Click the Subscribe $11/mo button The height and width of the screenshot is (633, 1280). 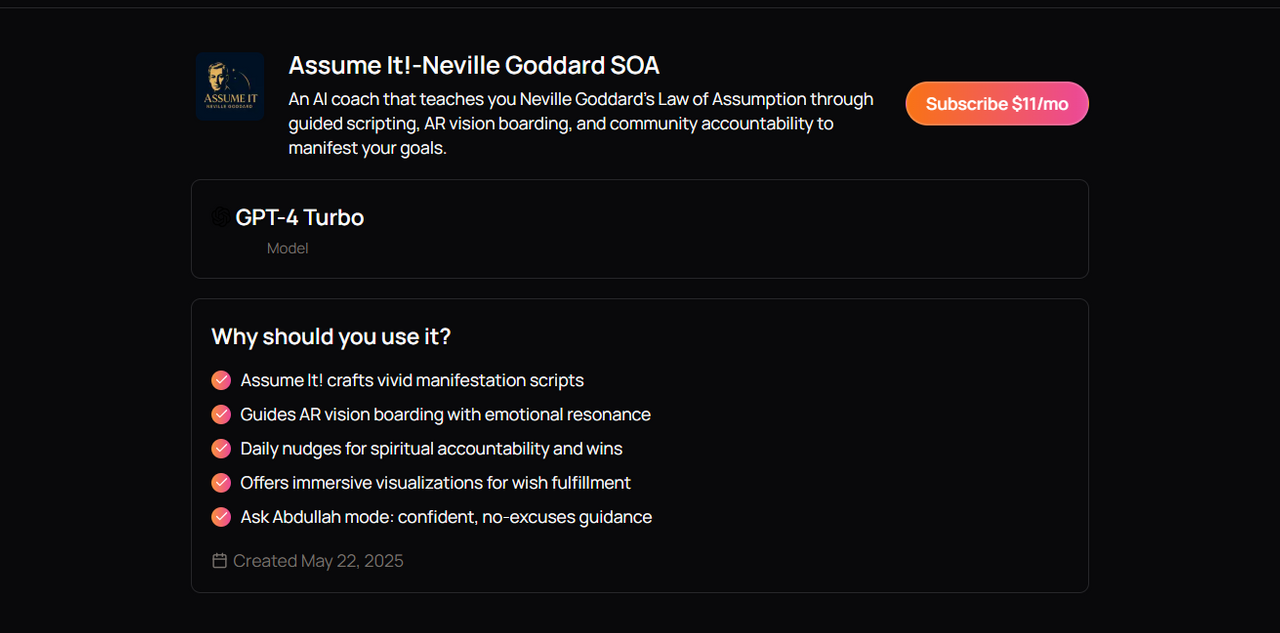[997, 104]
